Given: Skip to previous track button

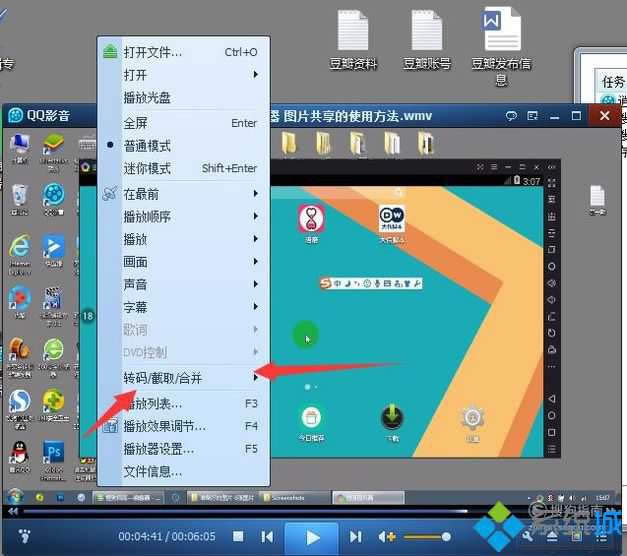Looking at the screenshot, I should [267, 536].
